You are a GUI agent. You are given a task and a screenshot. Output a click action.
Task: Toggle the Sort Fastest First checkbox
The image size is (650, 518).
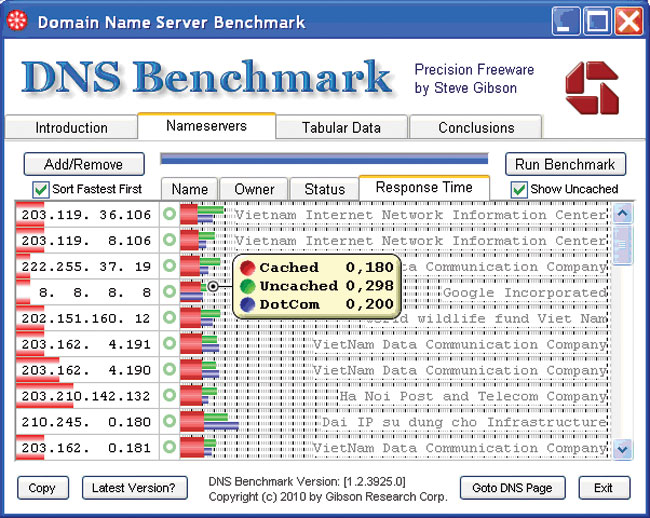(41, 189)
